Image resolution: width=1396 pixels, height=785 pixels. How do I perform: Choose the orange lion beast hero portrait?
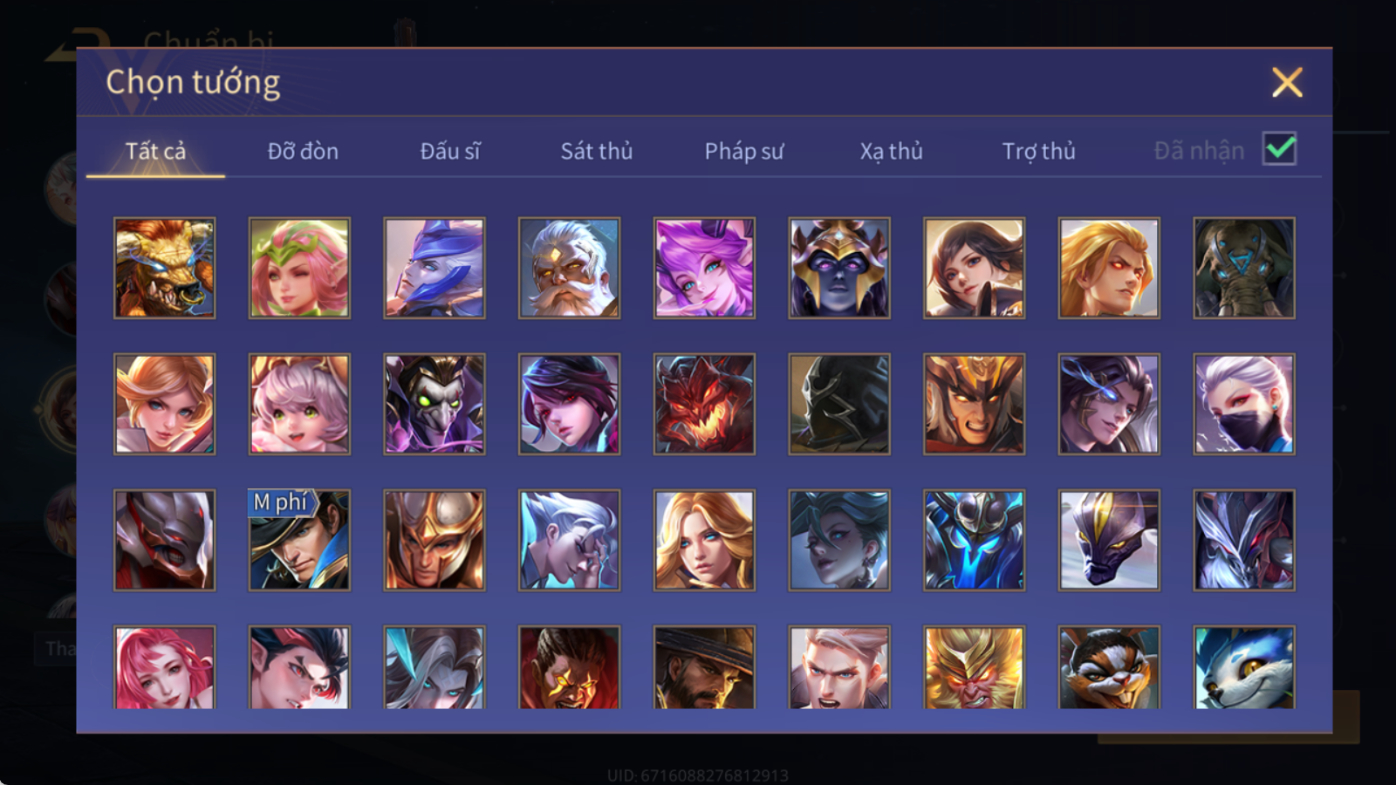click(x=164, y=268)
